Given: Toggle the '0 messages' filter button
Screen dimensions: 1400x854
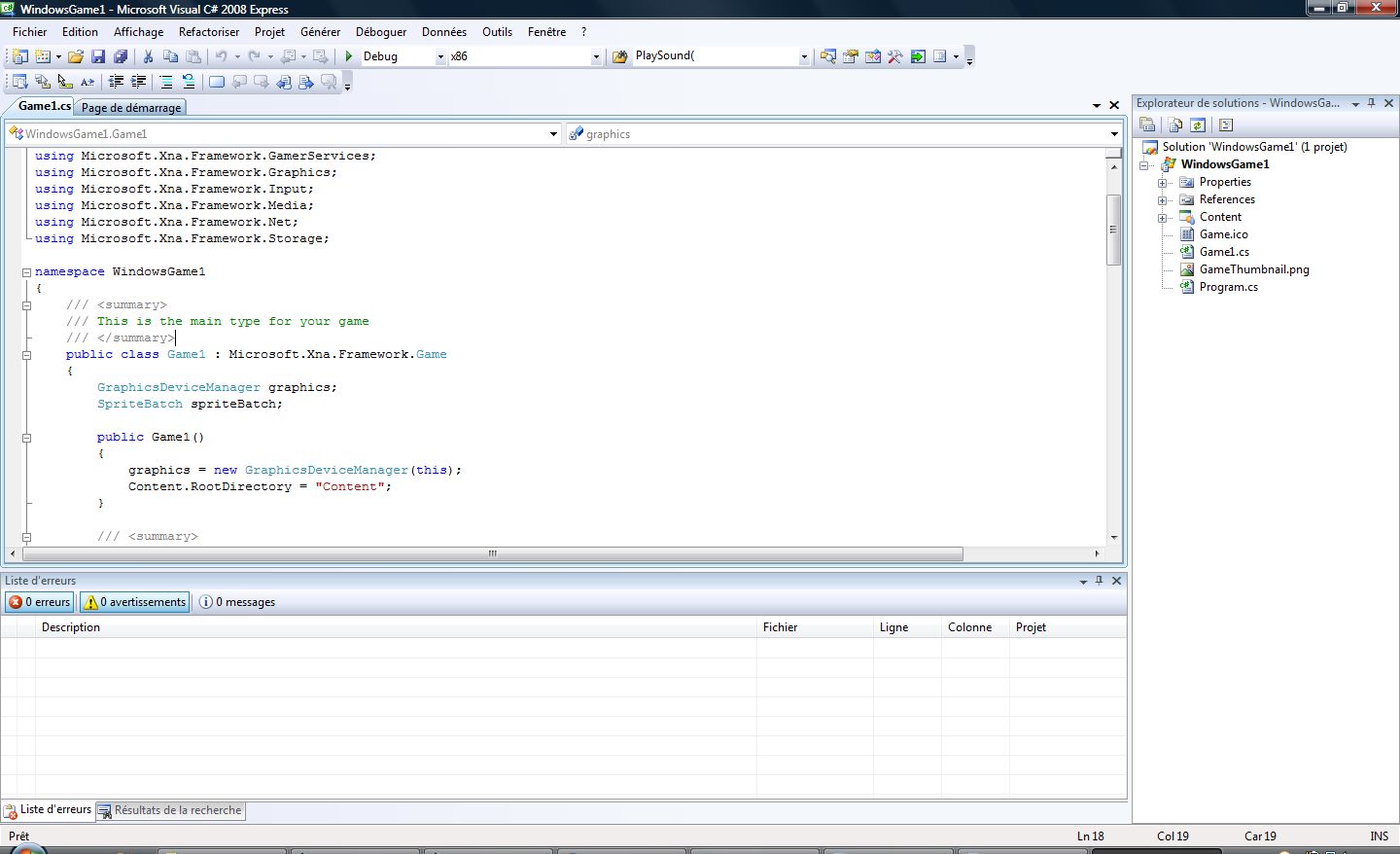Looking at the screenshot, I should coord(238,602).
